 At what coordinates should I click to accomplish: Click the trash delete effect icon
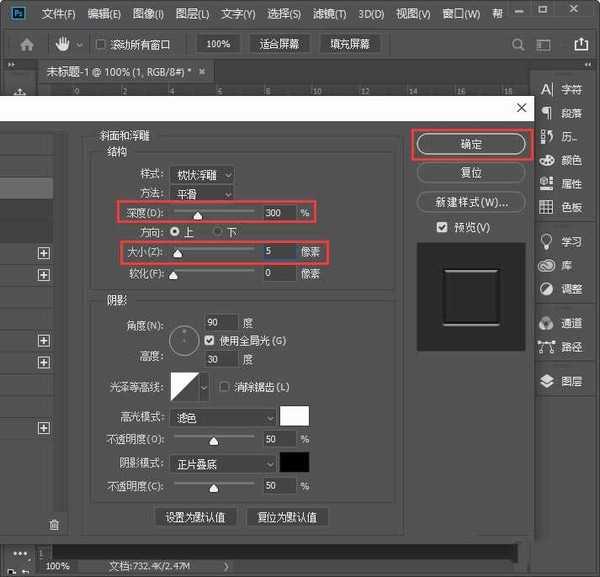(54, 524)
